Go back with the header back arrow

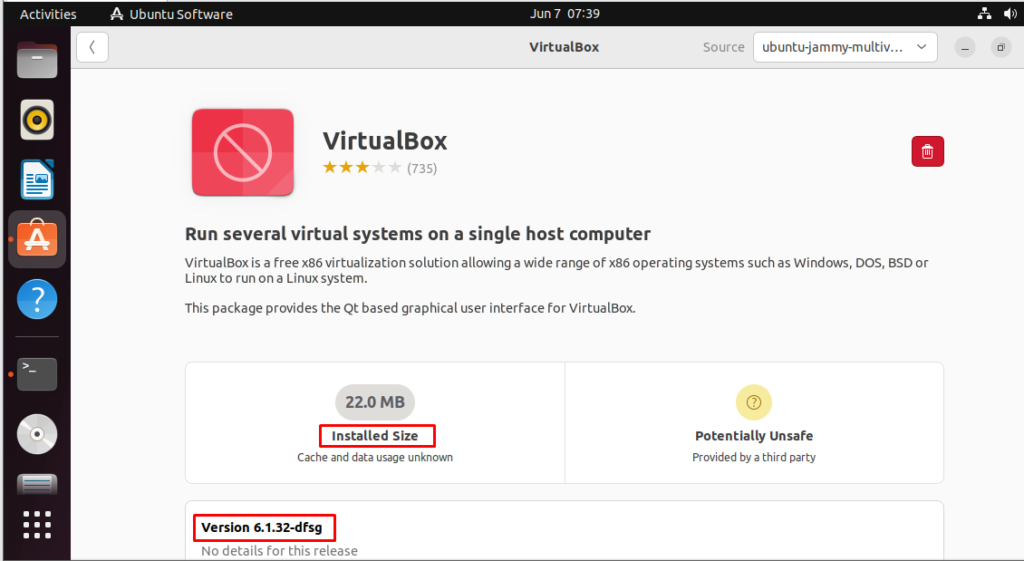pyautogui.click(x=92, y=47)
